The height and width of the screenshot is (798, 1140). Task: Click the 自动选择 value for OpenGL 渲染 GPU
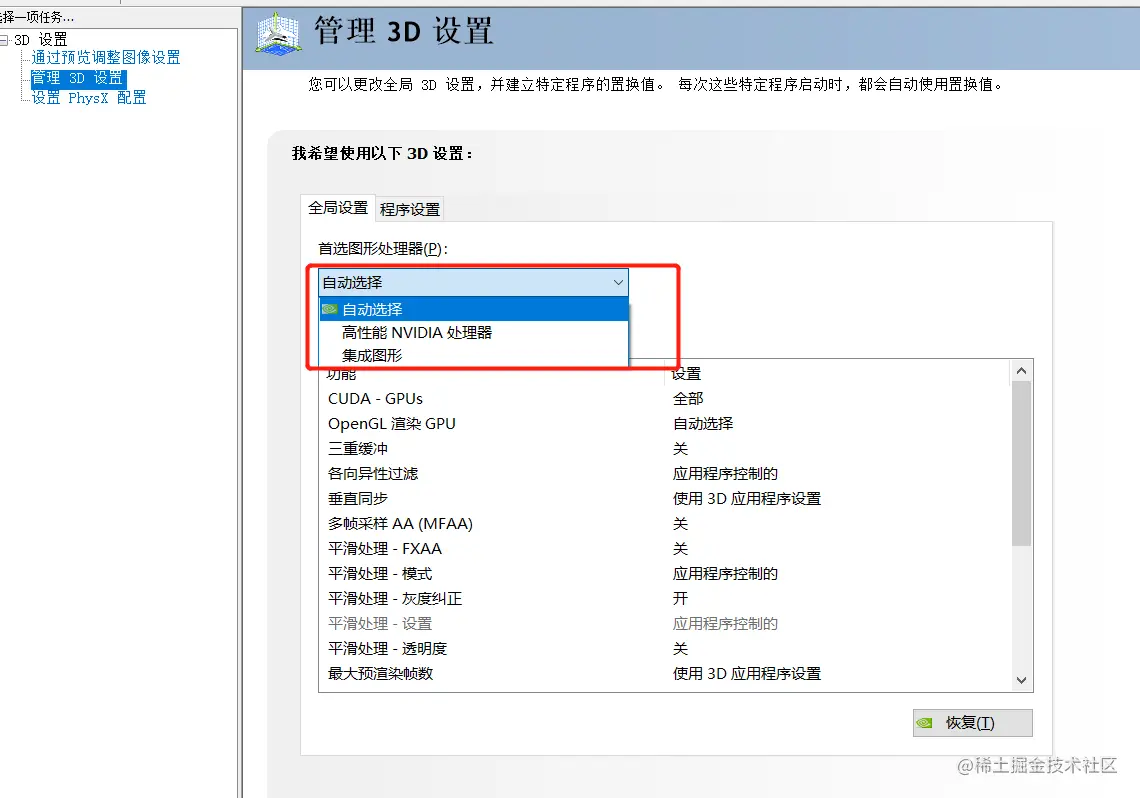[x=703, y=423]
